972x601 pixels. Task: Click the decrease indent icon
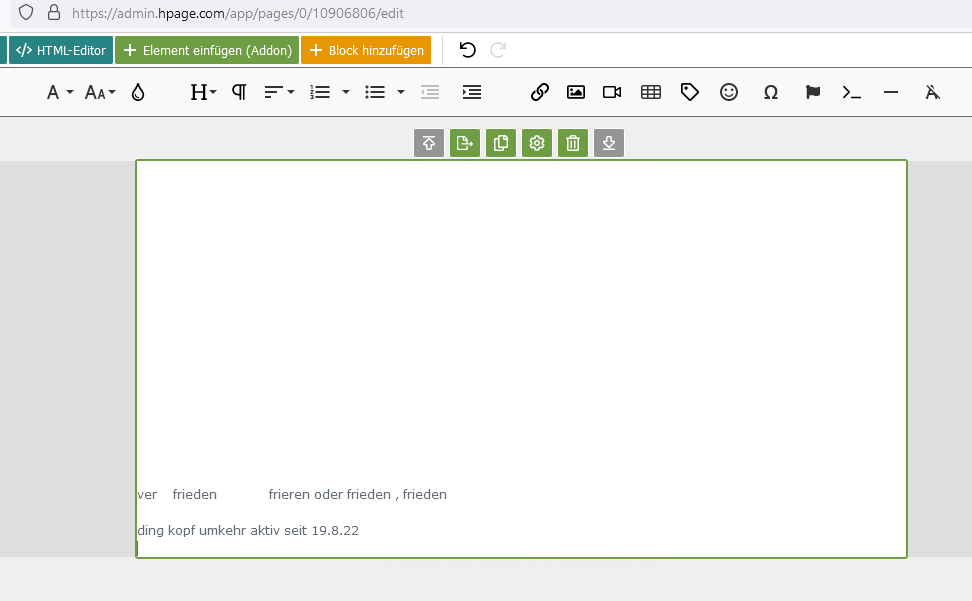click(430, 92)
